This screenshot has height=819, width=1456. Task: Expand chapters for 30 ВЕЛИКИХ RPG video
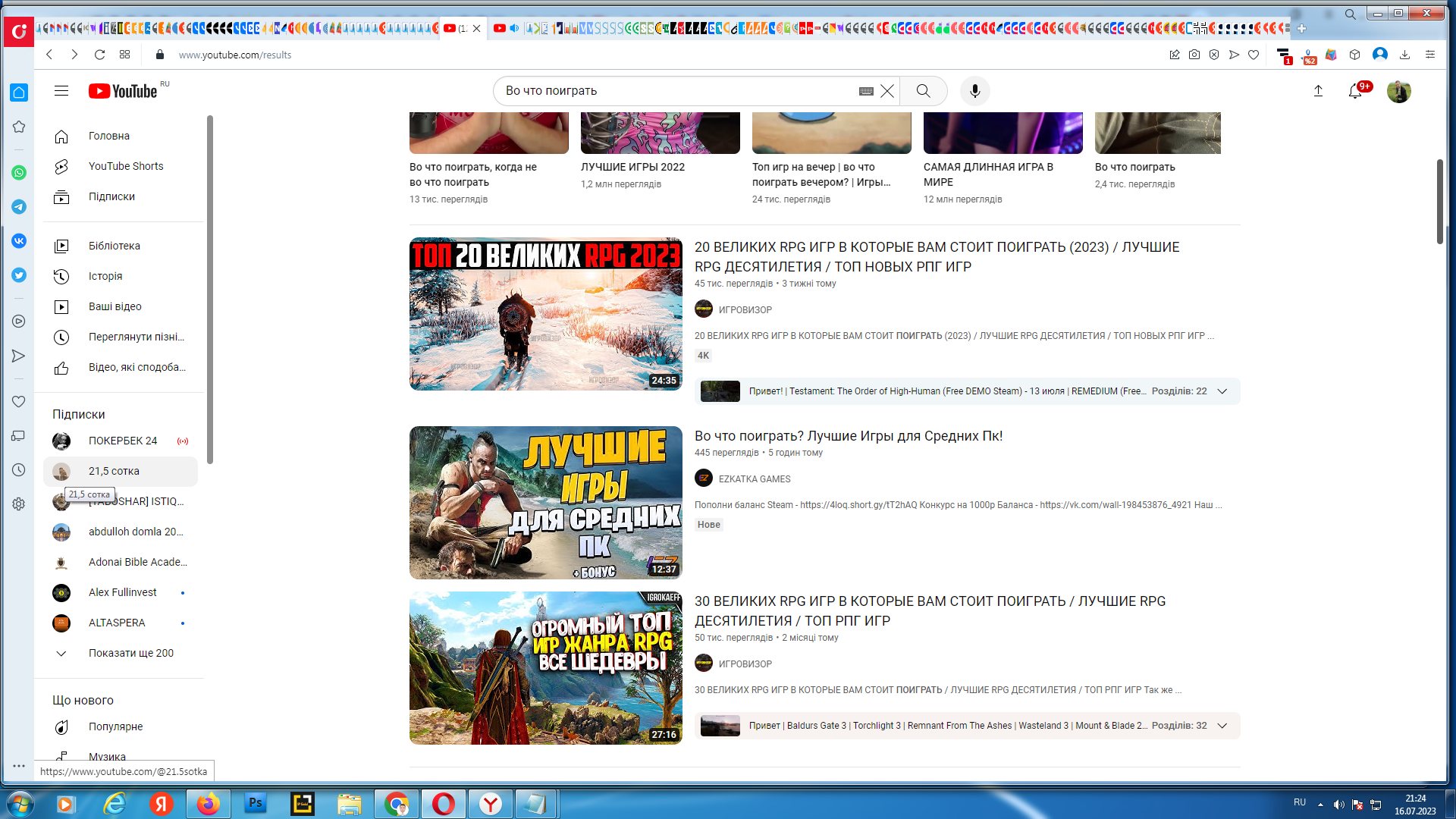[1222, 726]
